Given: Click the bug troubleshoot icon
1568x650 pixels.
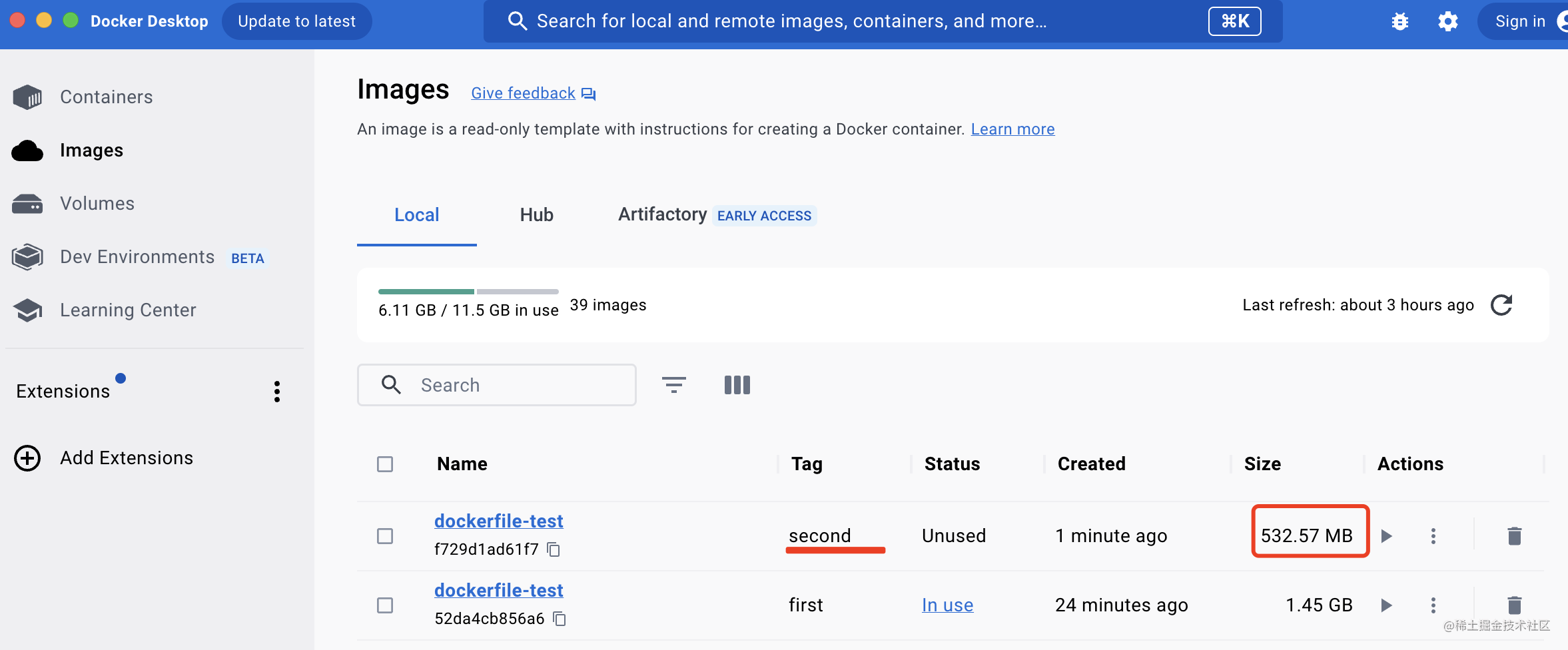Looking at the screenshot, I should (x=1399, y=21).
